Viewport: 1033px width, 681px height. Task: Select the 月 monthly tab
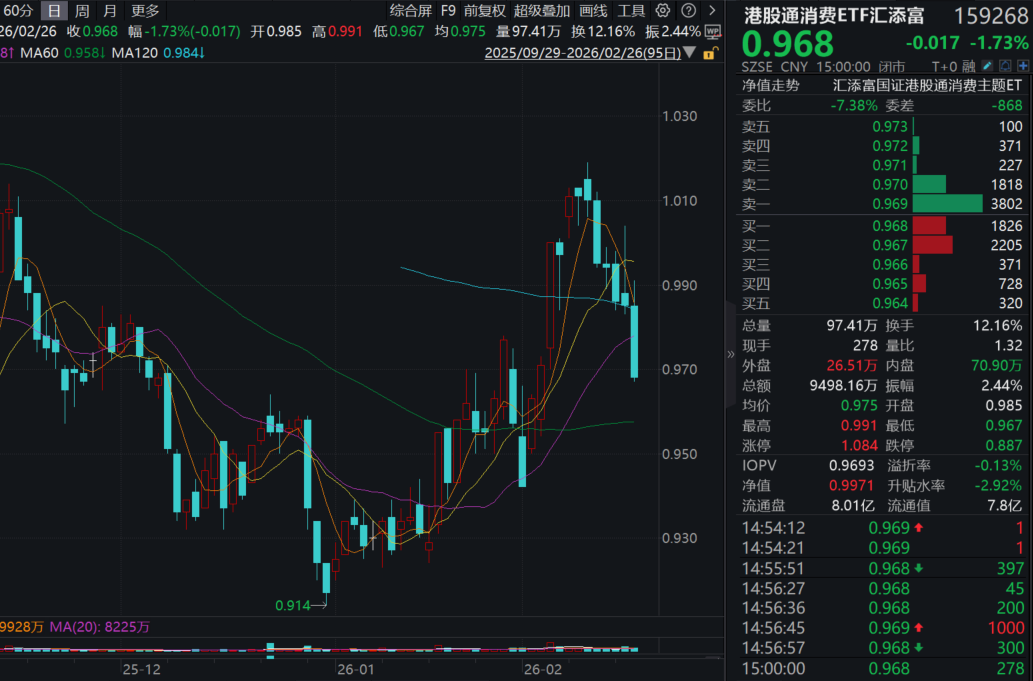pos(109,11)
